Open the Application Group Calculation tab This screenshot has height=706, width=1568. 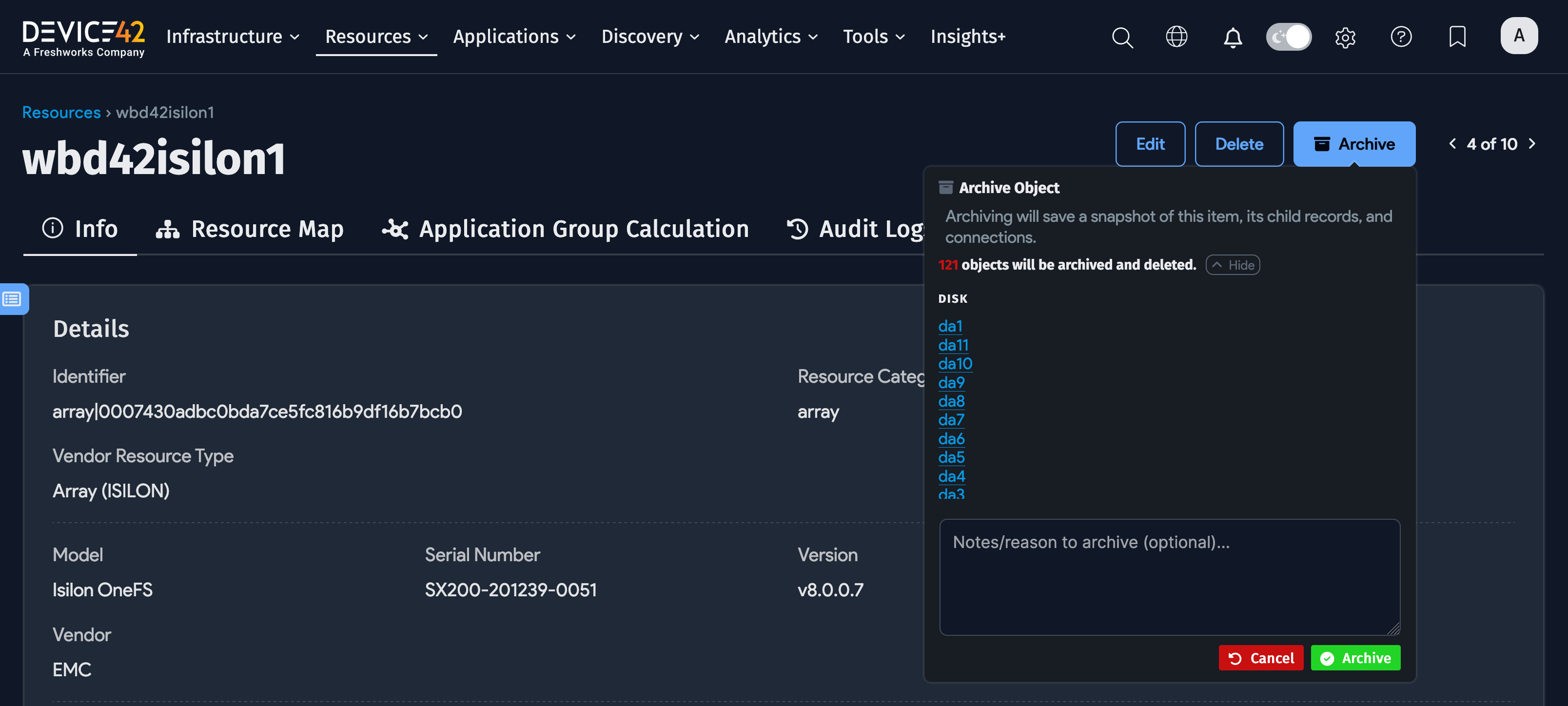(566, 229)
